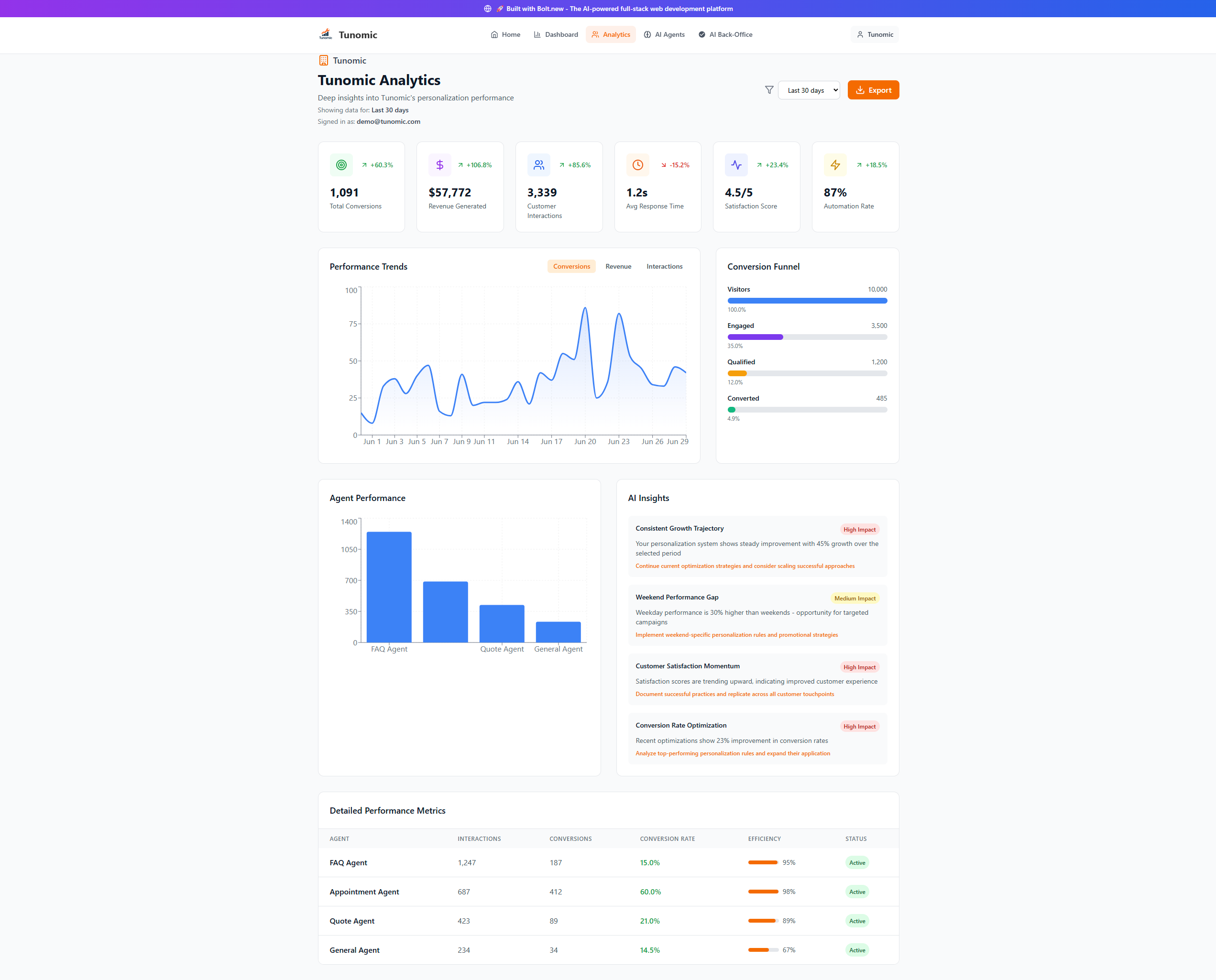The height and width of the screenshot is (980, 1216).
Task: Open the Tunomic user account menu
Action: [x=875, y=34]
